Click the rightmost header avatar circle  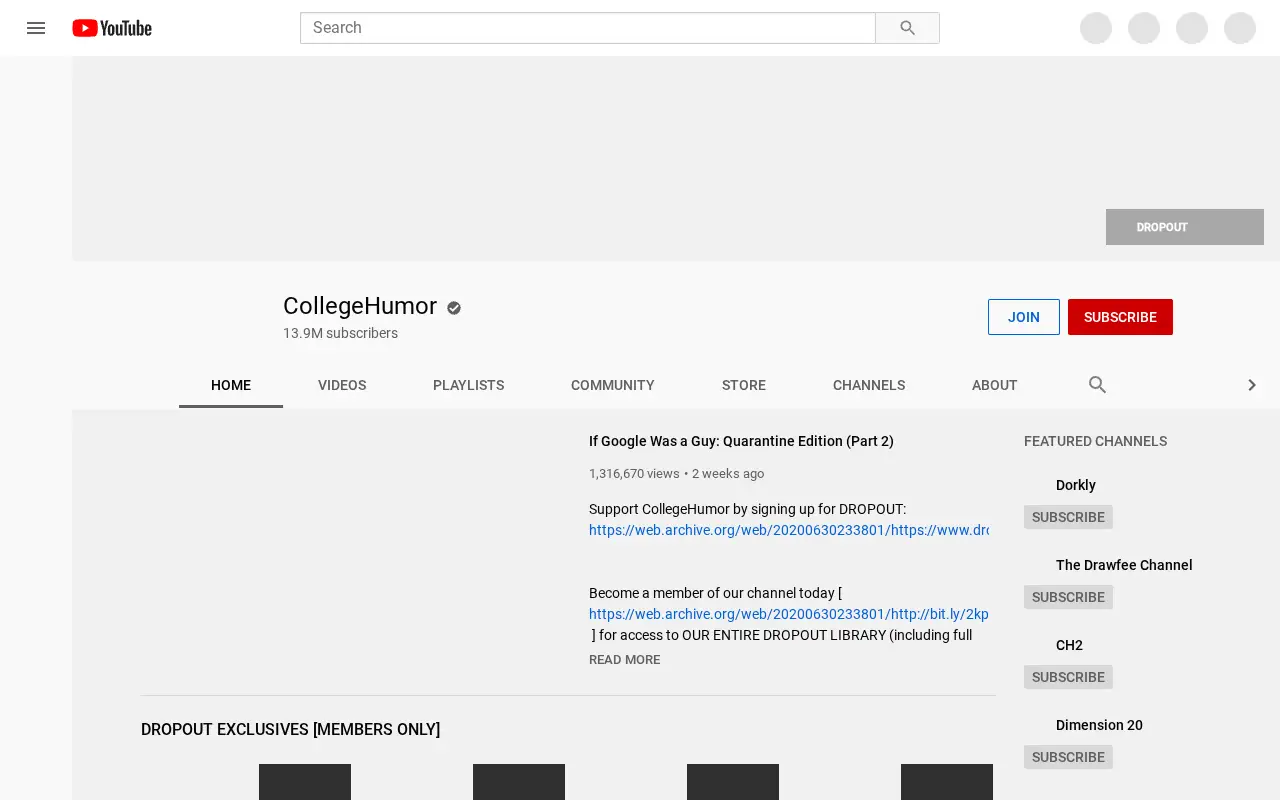[x=1240, y=28]
